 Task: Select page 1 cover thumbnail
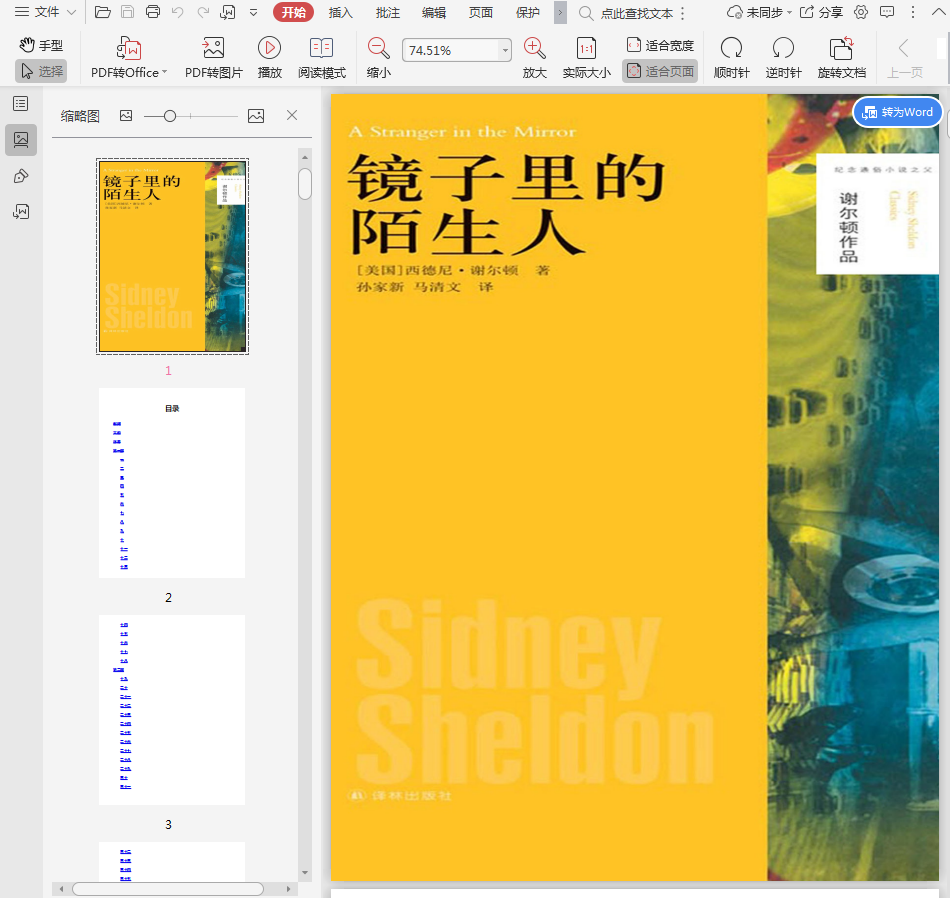173,256
